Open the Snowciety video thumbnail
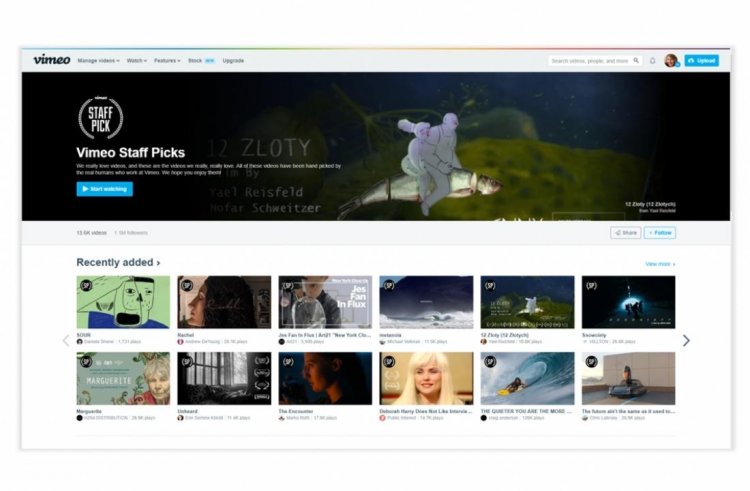 point(629,302)
